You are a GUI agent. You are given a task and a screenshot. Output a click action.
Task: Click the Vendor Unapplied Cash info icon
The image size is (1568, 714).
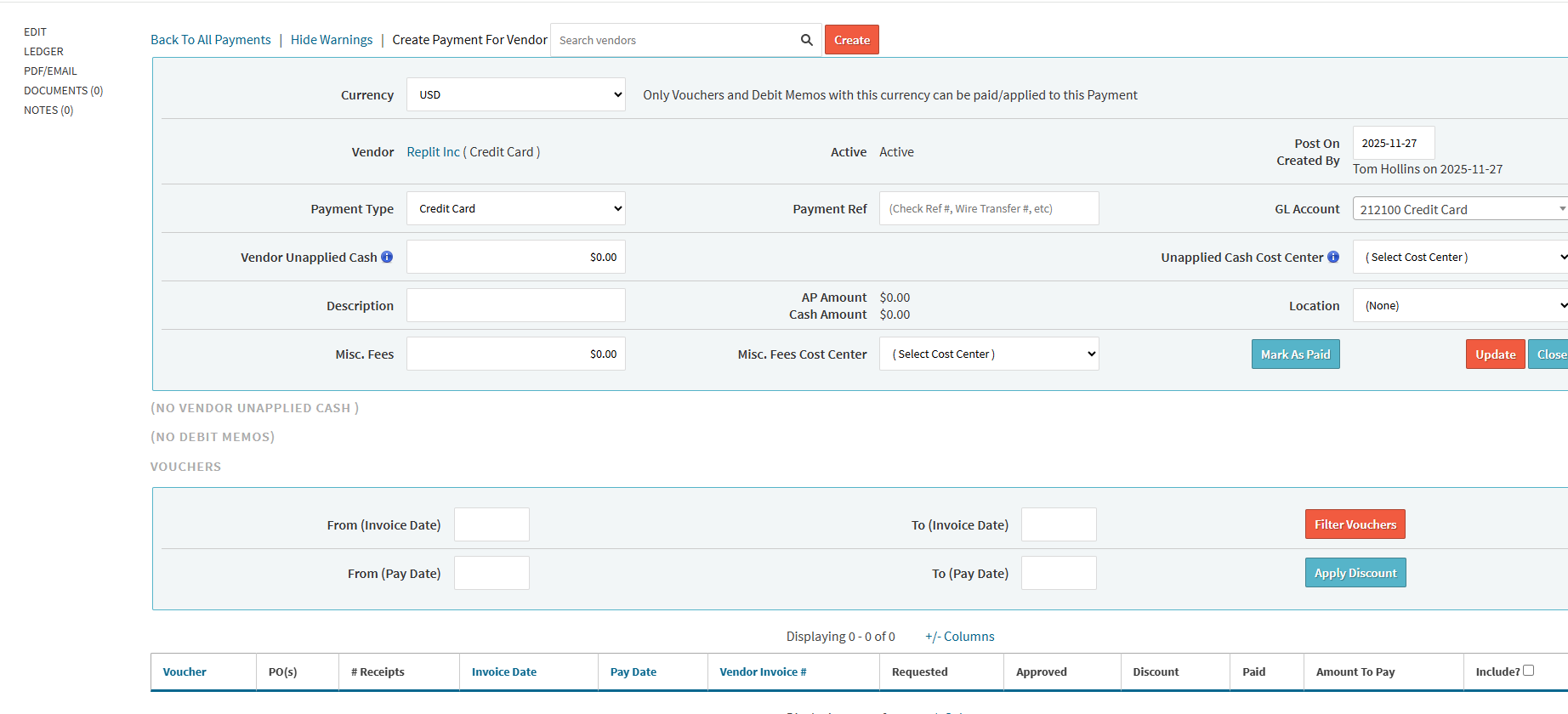[x=387, y=257]
